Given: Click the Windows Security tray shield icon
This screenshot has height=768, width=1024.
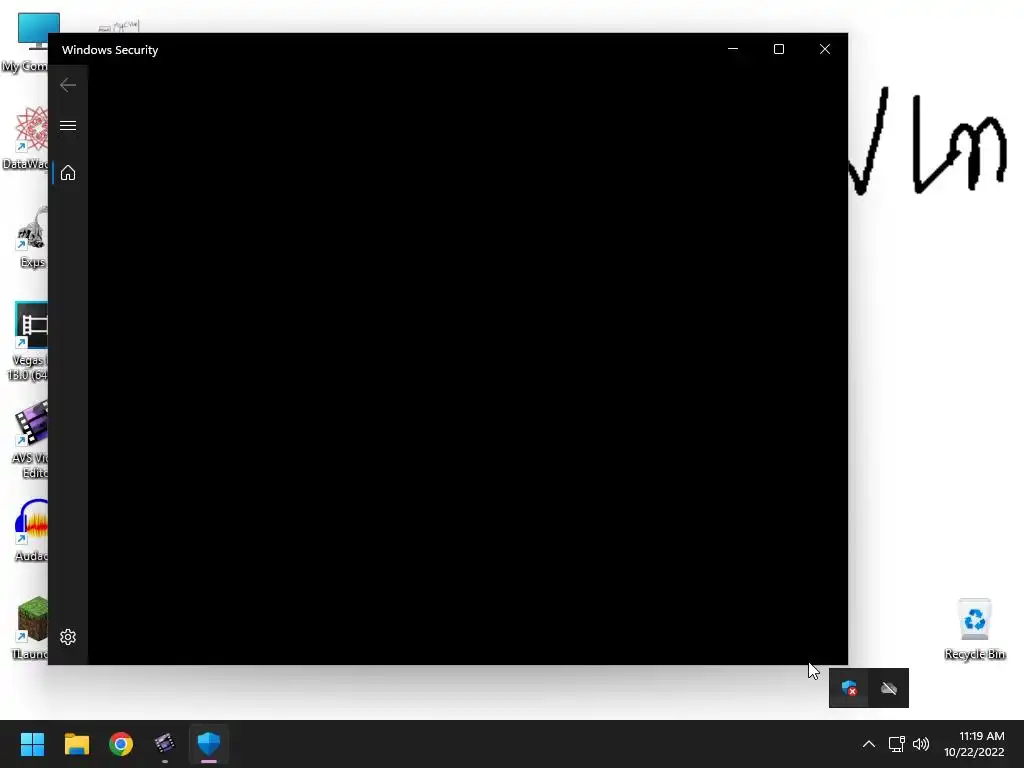Looking at the screenshot, I should click(x=849, y=688).
